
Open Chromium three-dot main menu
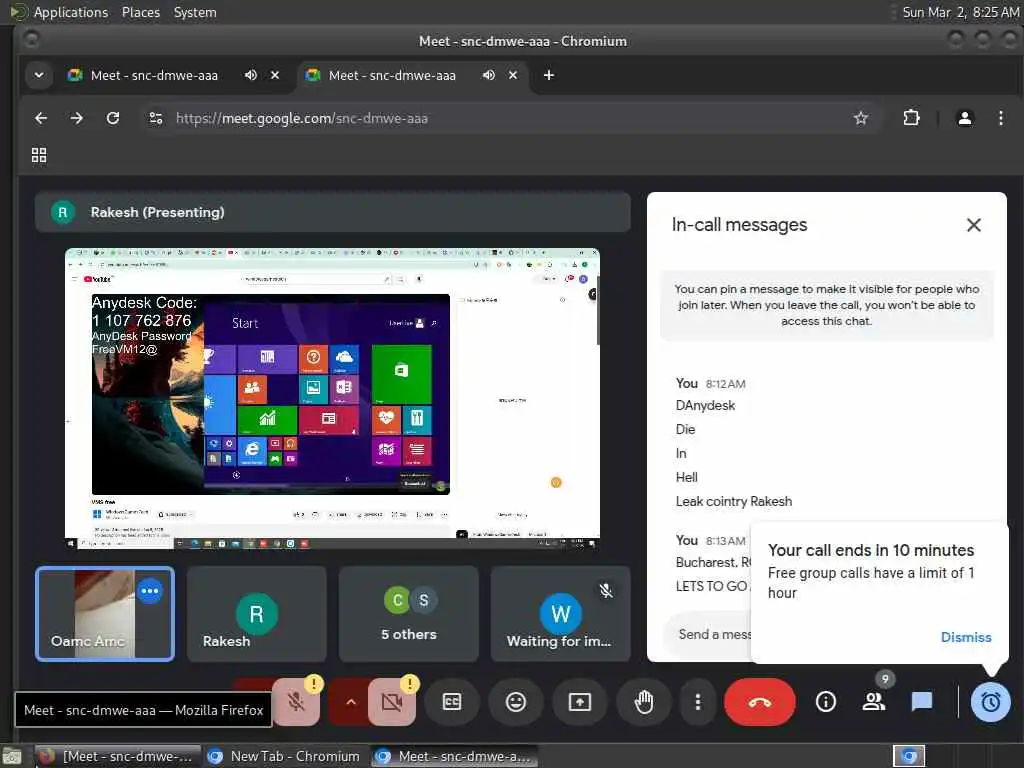pos(1000,118)
